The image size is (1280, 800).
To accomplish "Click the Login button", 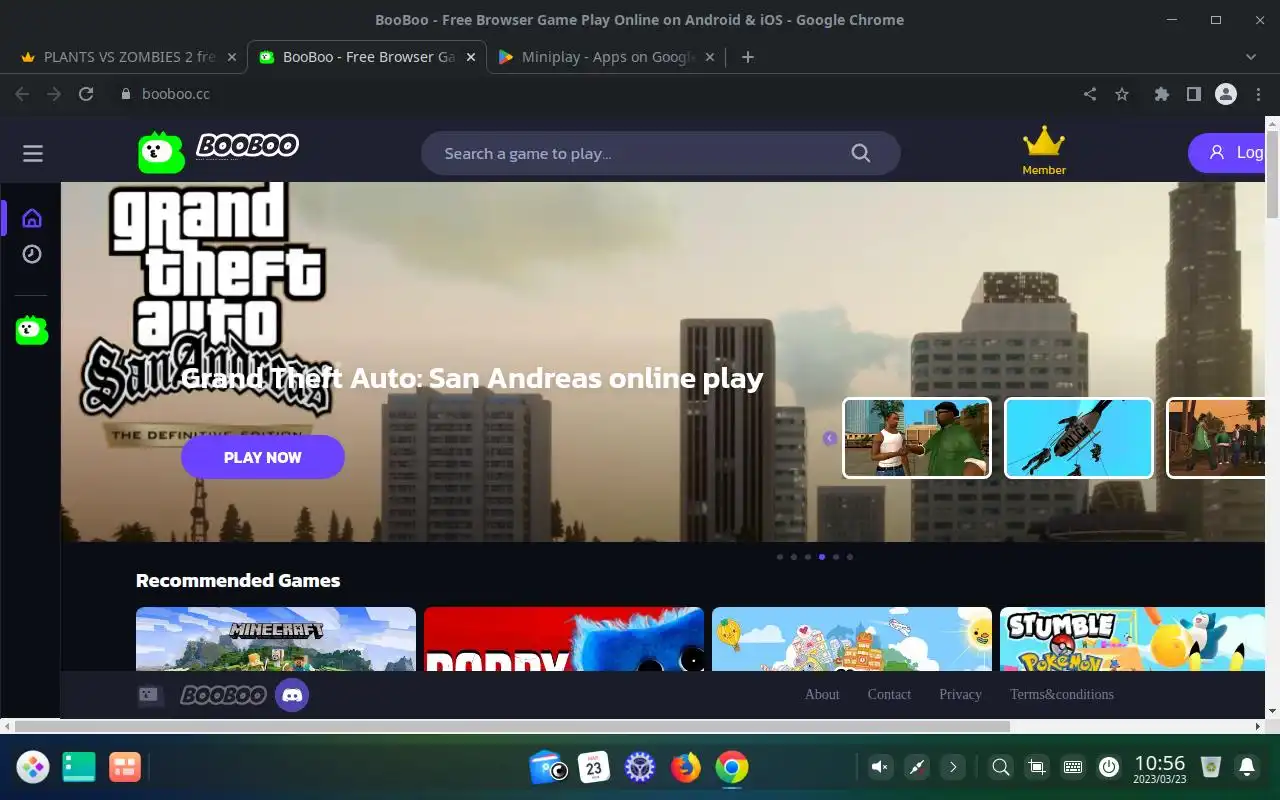I will point(1226,153).
